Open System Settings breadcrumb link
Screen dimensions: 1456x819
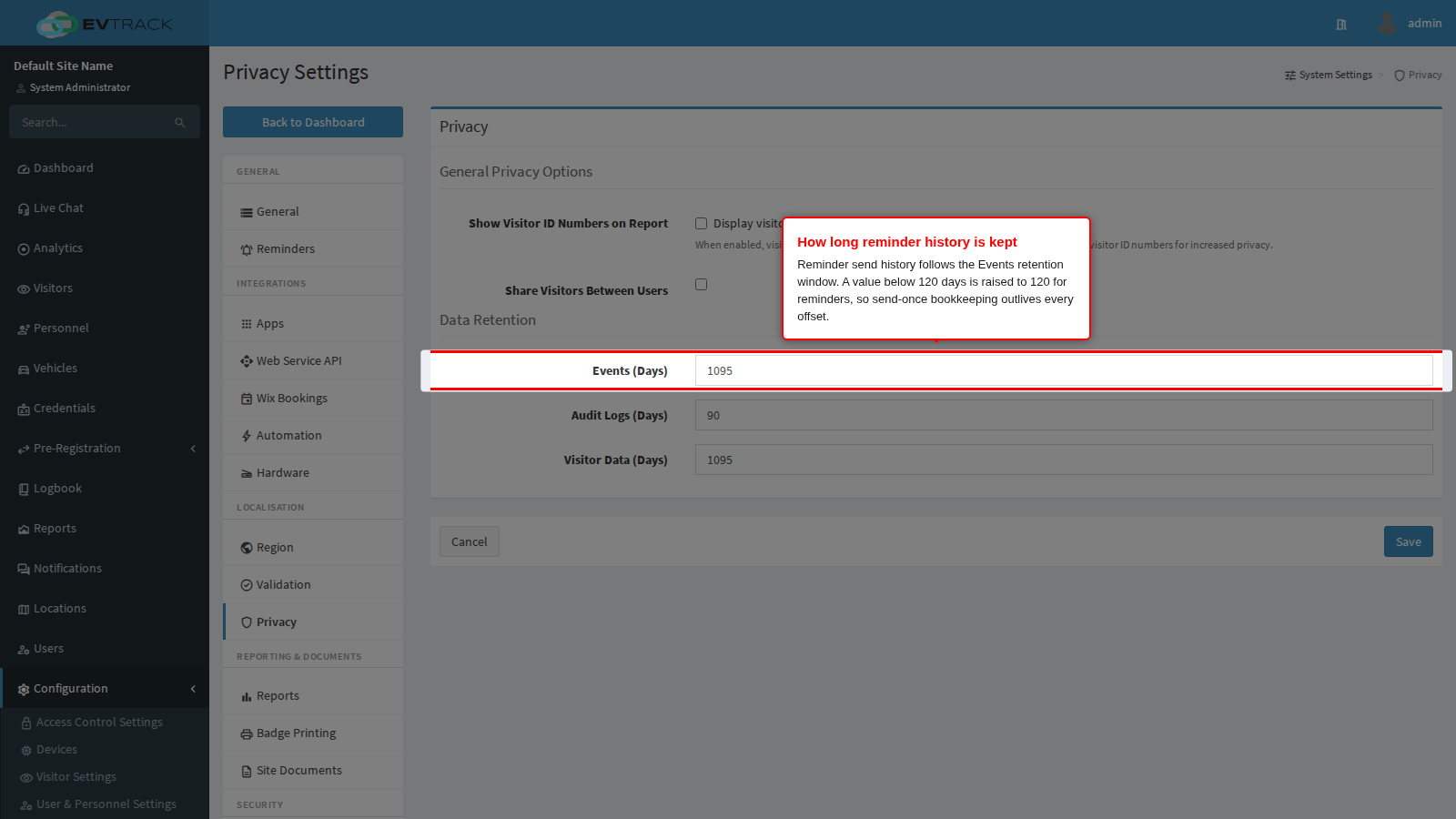1329,76
